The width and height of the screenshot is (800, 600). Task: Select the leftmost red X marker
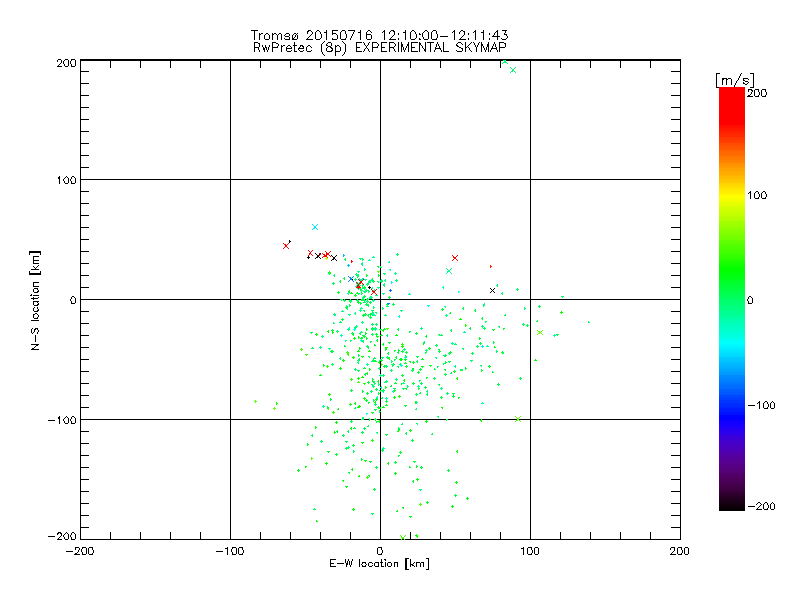pyautogui.click(x=286, y=245)
